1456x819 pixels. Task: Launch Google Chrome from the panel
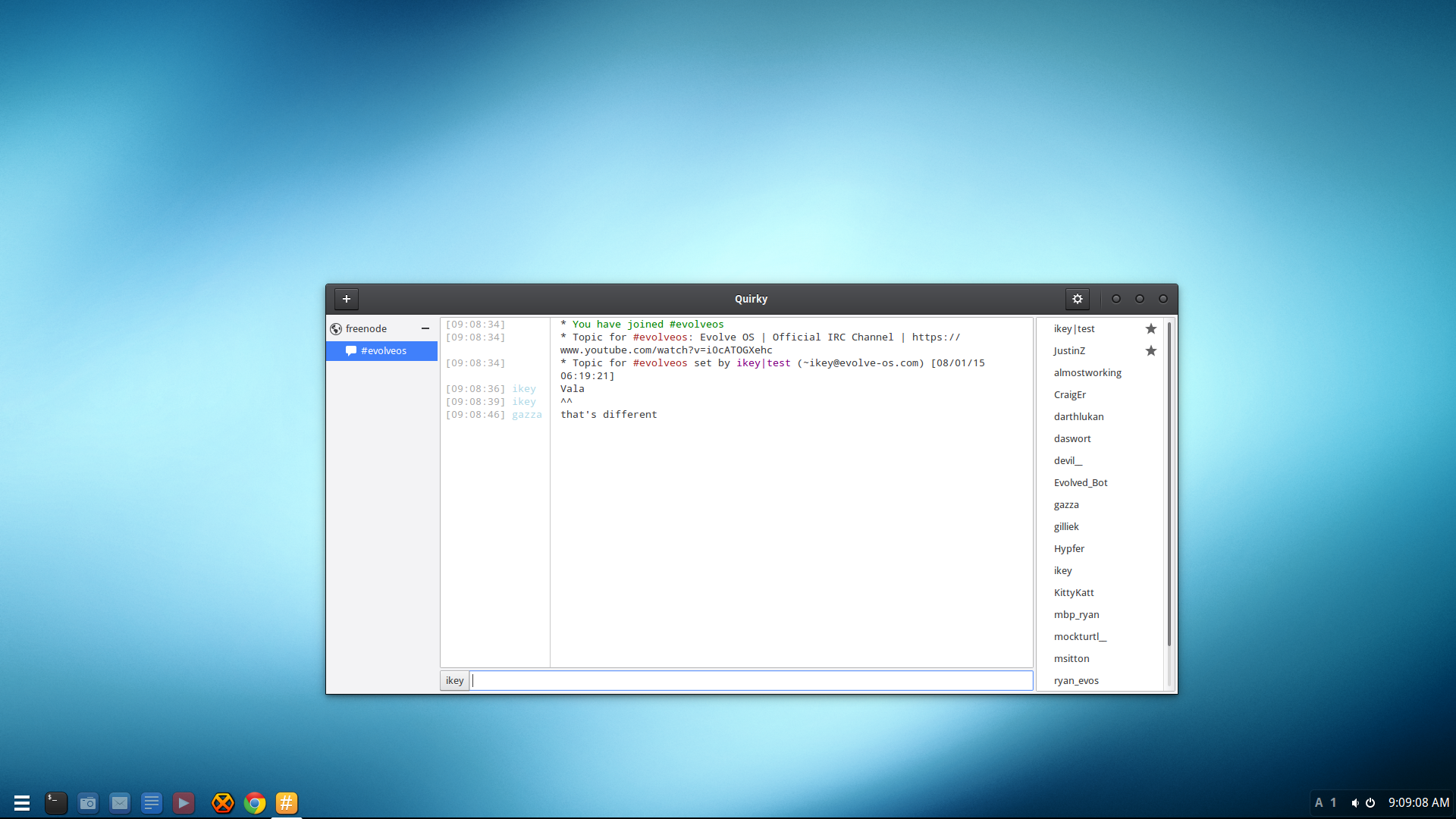pos(255,802)
